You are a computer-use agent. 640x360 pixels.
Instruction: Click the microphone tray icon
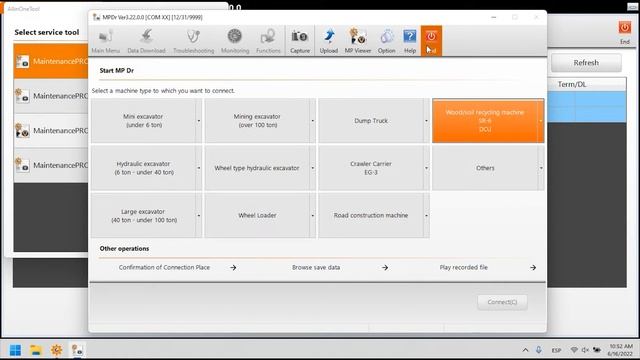tap(539, 350)
